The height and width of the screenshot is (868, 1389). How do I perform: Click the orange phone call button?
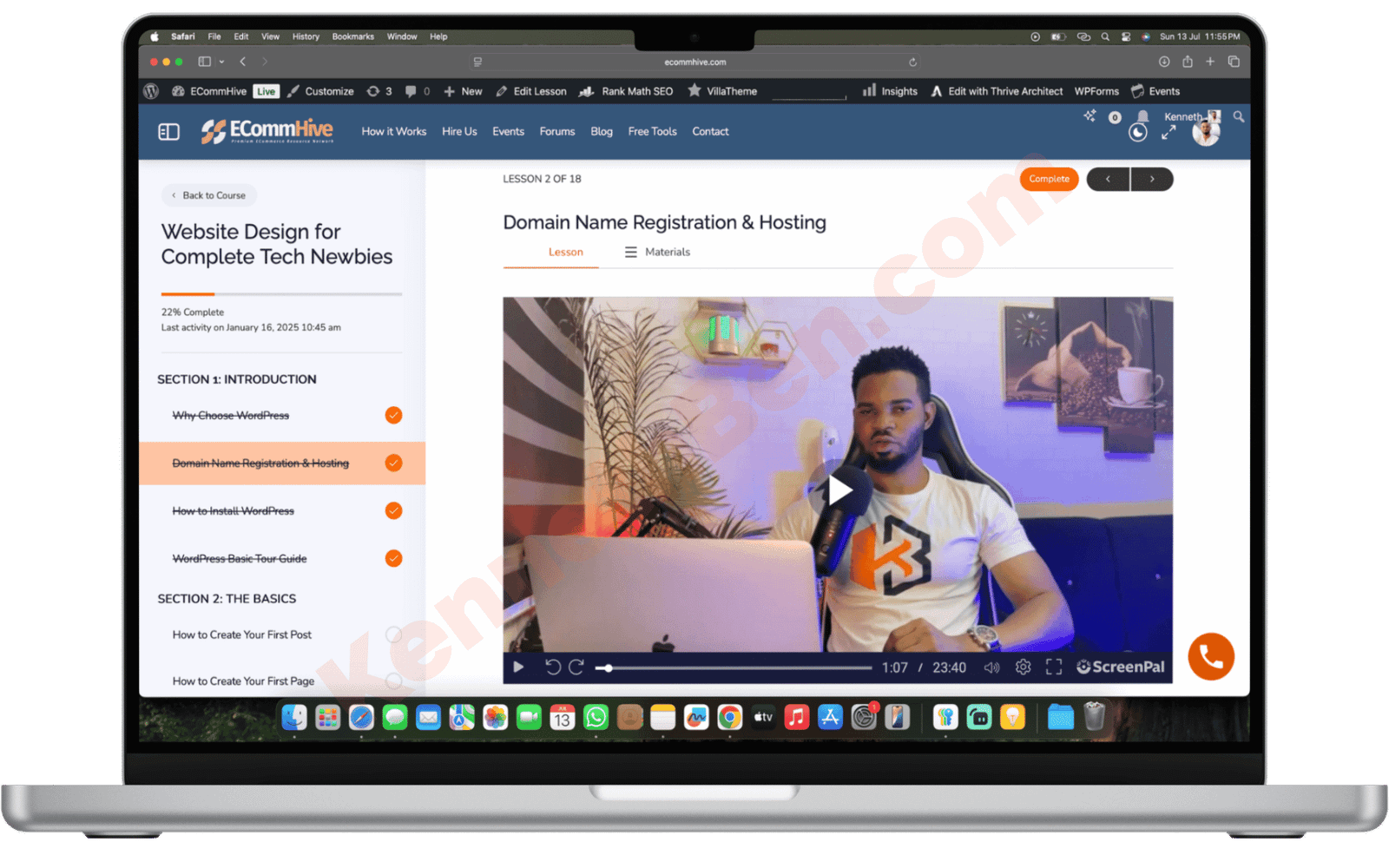coord(1211,657)
